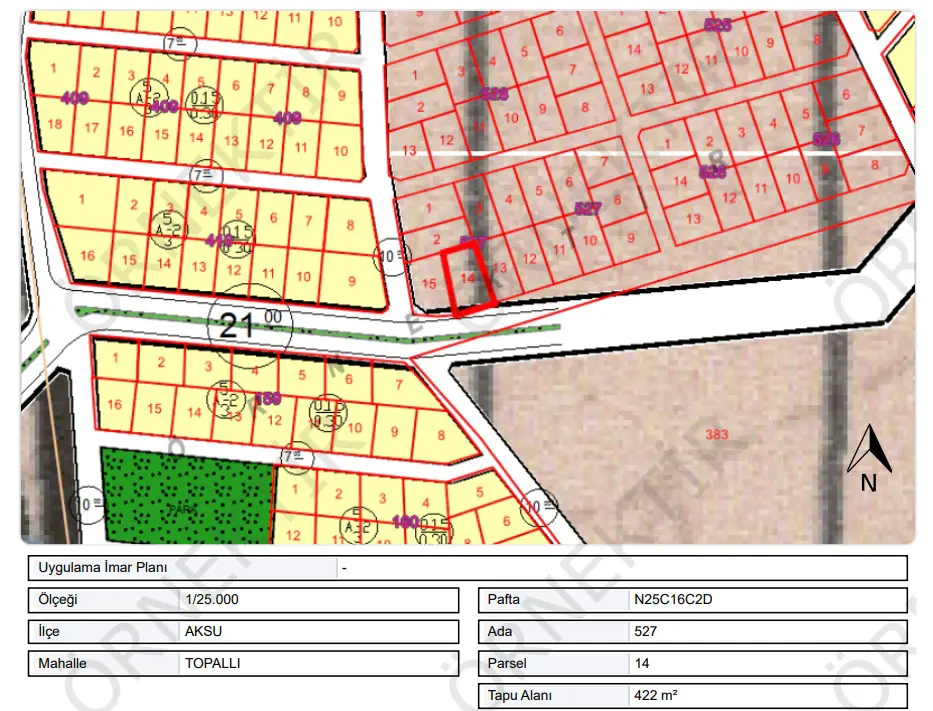Viewport: 933px width, 711px height.
Task: Click the İlçe field label
Action: (49, 631)
